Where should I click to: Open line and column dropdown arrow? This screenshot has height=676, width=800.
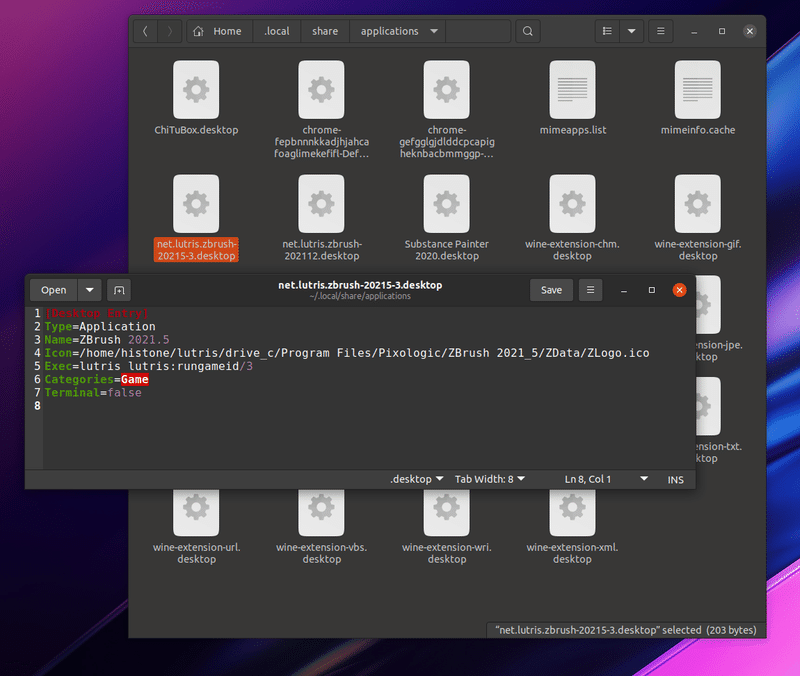click(x=644, y=479)
